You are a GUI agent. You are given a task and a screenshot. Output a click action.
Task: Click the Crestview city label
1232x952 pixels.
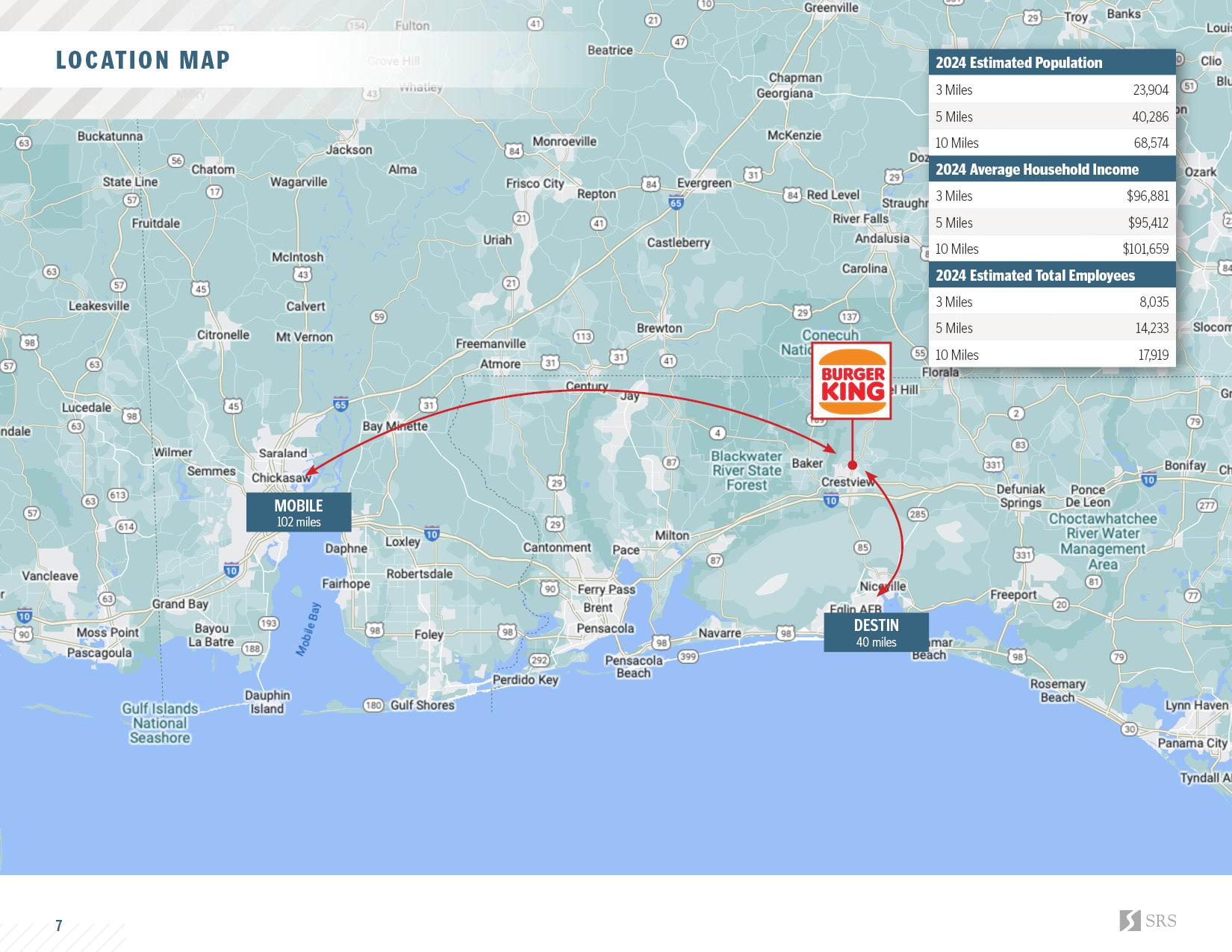(x=847, y=482)
